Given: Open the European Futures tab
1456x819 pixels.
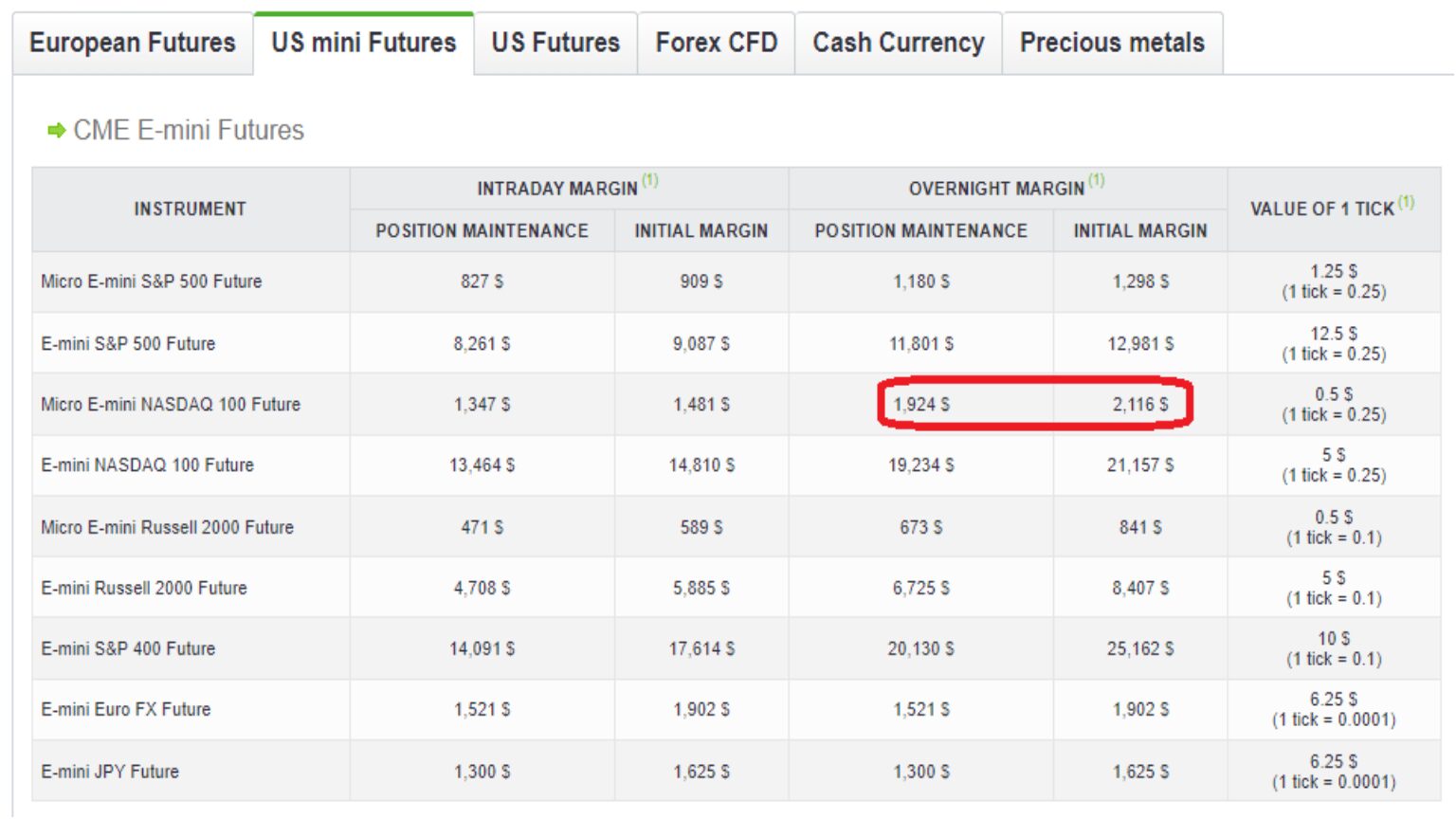Looking at the screenshot, I should 133,43.
